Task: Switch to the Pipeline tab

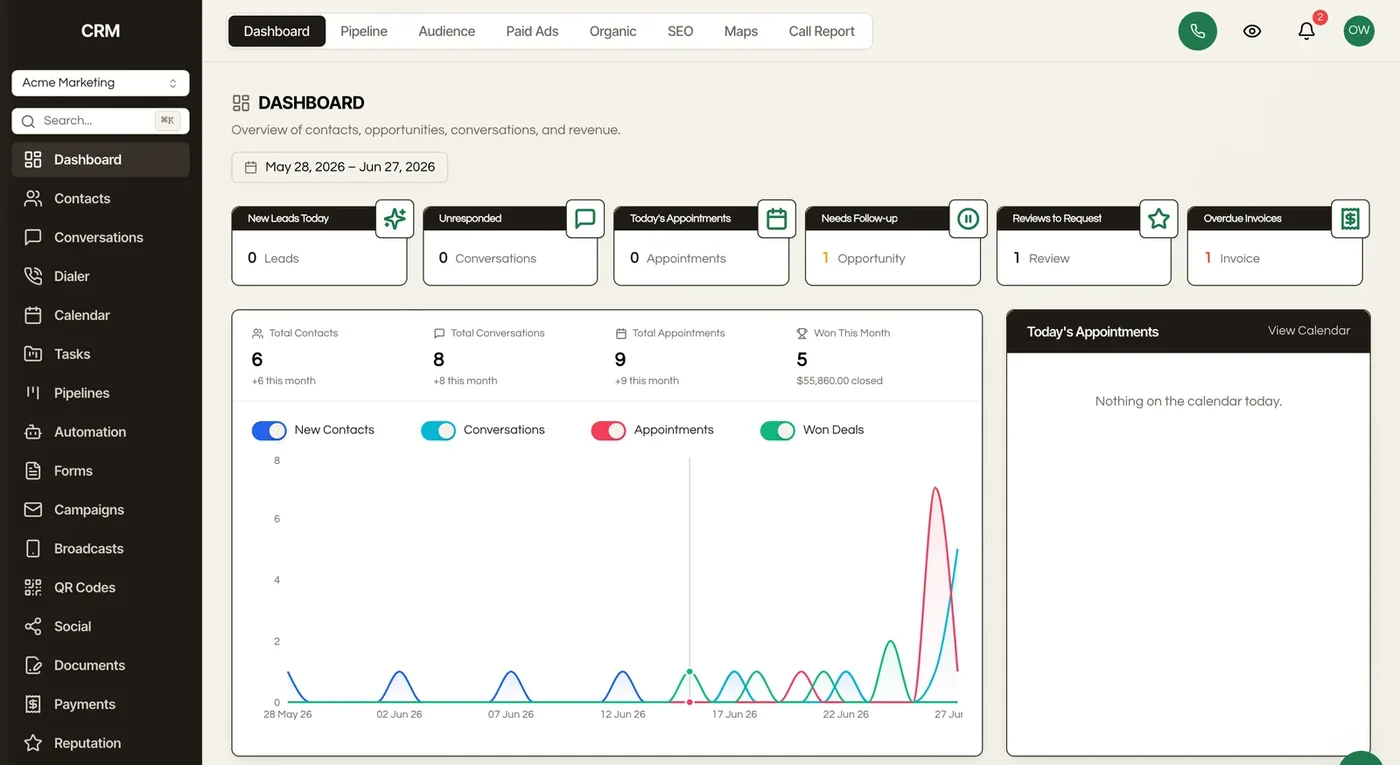Action: point(363,31)
